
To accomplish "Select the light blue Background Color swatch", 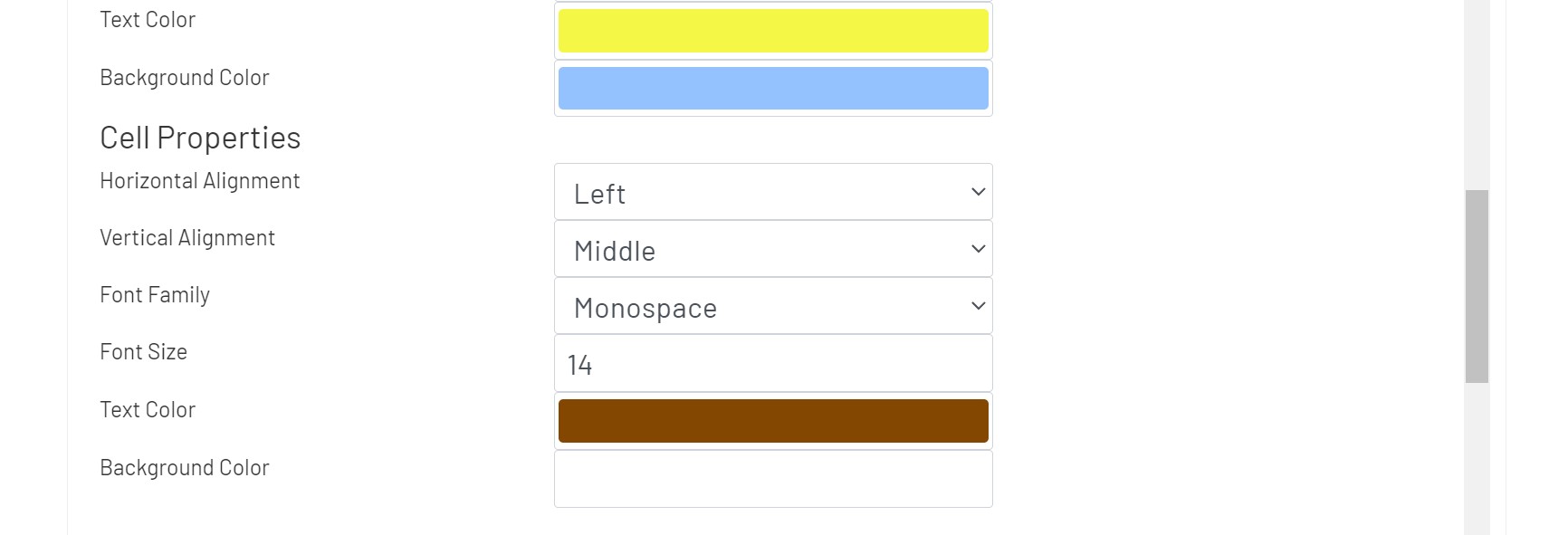I will (773, 88).
